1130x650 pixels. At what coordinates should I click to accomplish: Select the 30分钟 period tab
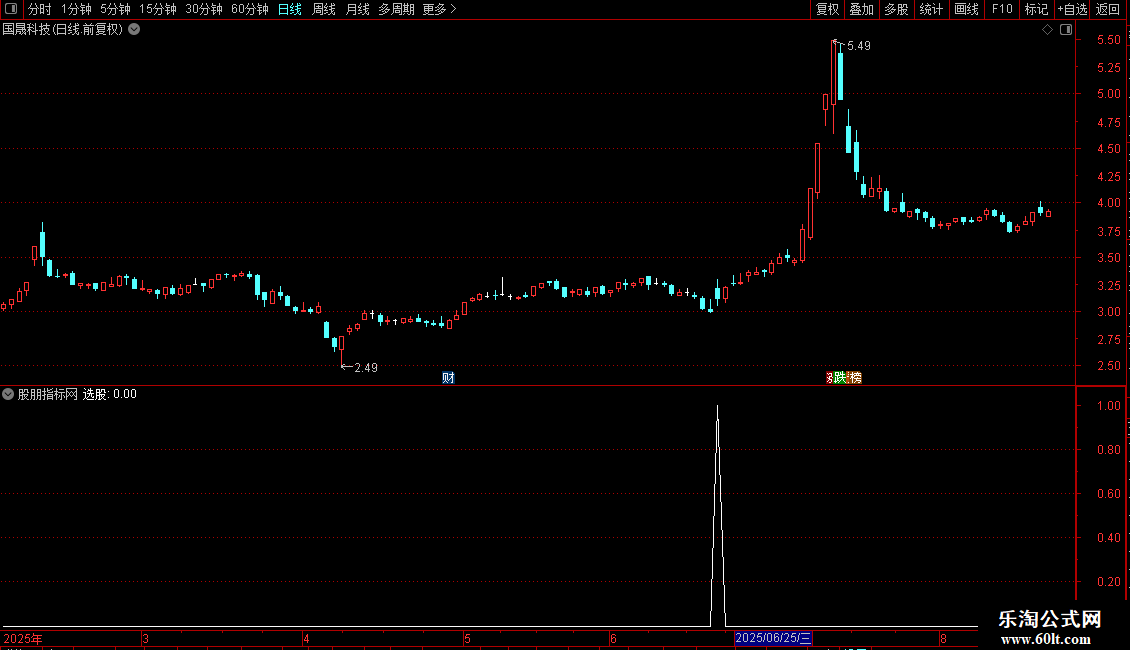[204, 9]
